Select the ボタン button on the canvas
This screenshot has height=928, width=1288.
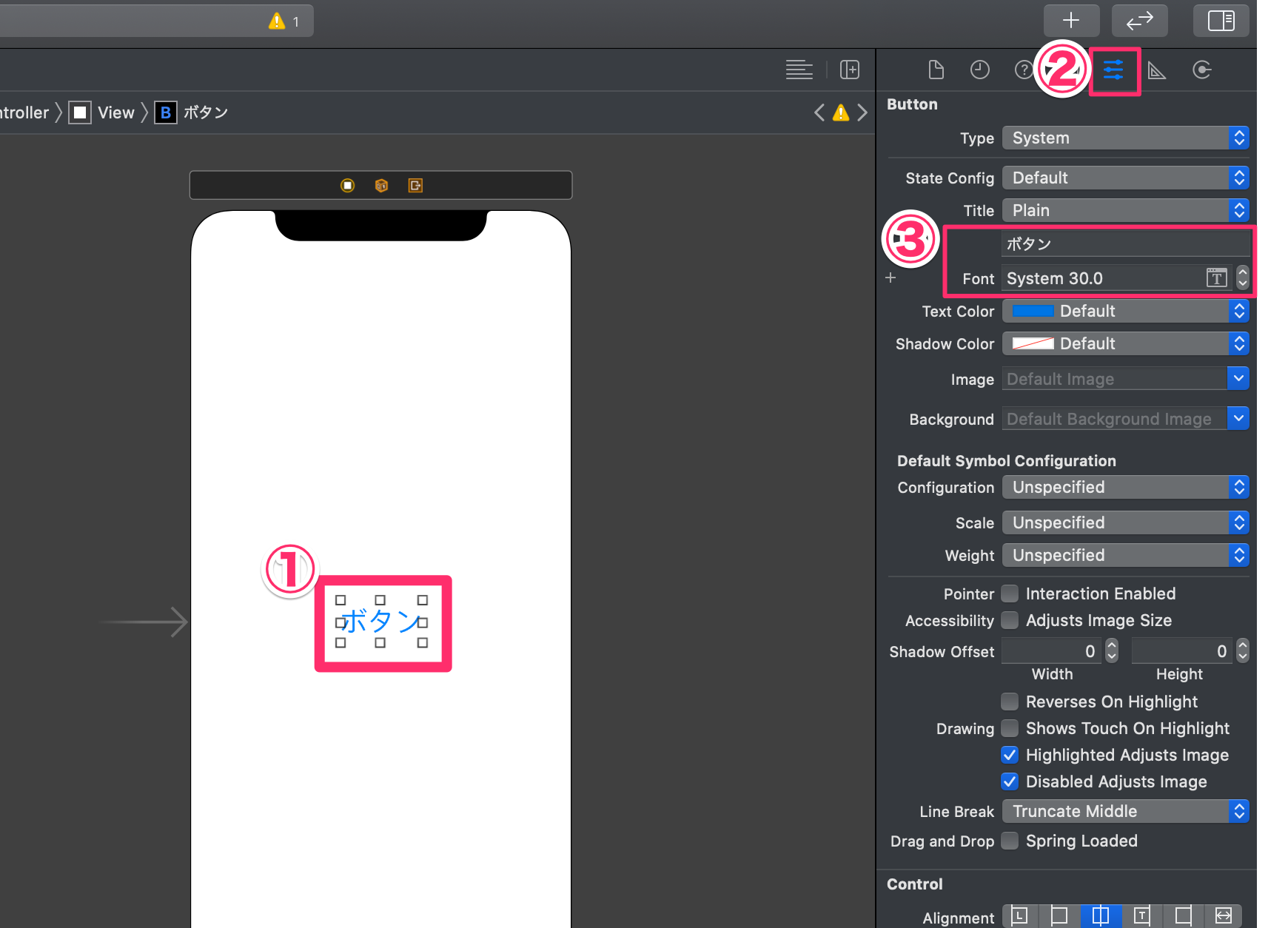point(380,622)
